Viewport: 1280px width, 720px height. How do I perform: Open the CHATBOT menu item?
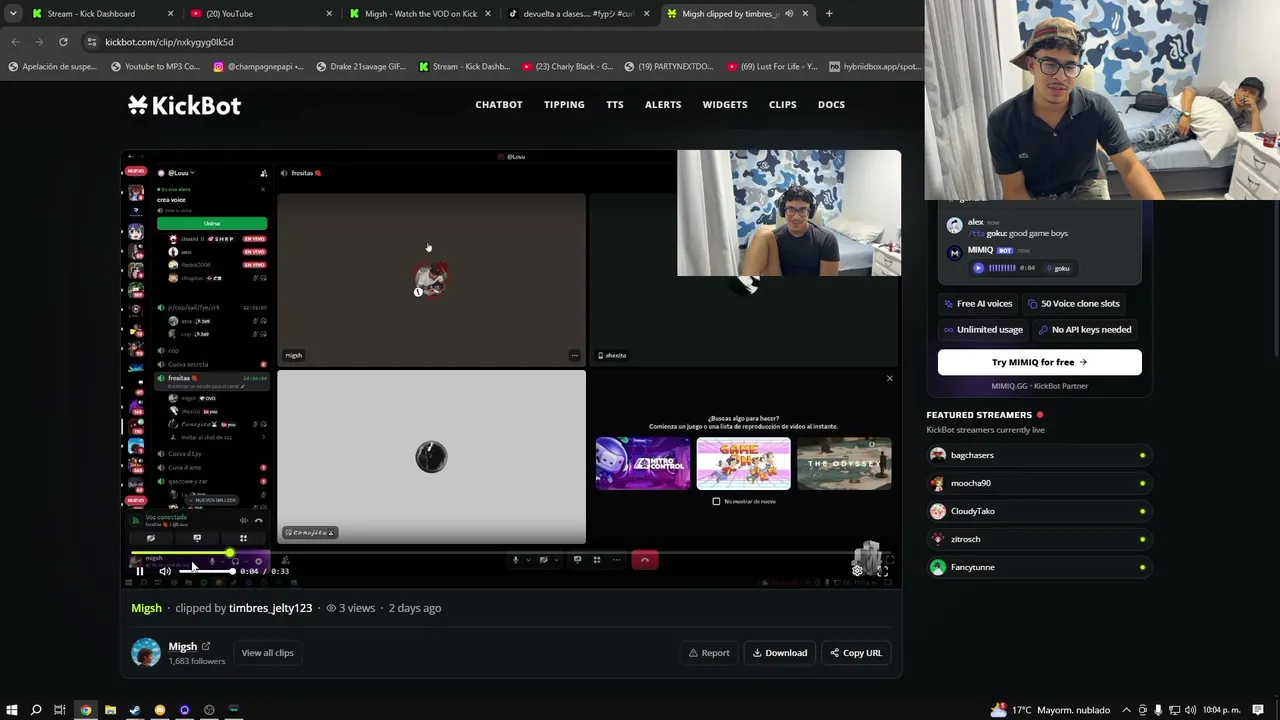(x=499, y=105)
